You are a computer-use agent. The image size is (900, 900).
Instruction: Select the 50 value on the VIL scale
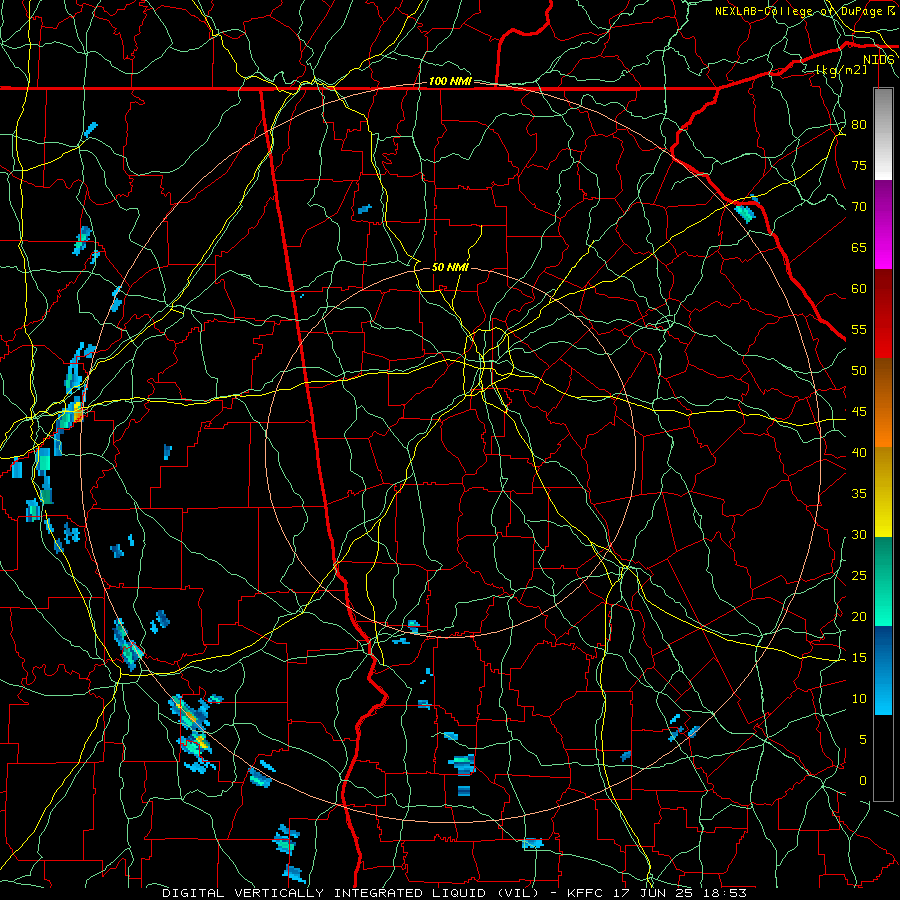(x=859, y=371)
